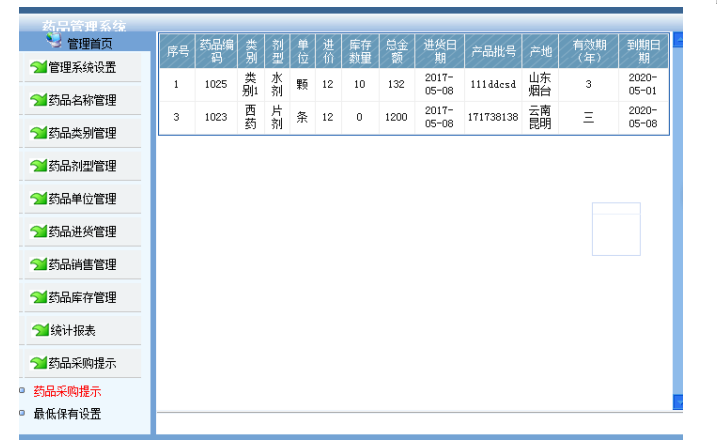This screenshot has width=717, height=448.
Task: Click the 总金额 column header
Action: click(x=397, y=51)
